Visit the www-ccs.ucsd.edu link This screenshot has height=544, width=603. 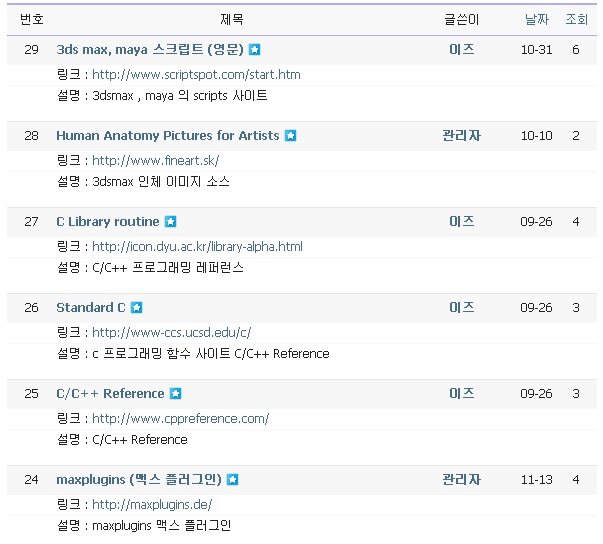tap(171, 333)
